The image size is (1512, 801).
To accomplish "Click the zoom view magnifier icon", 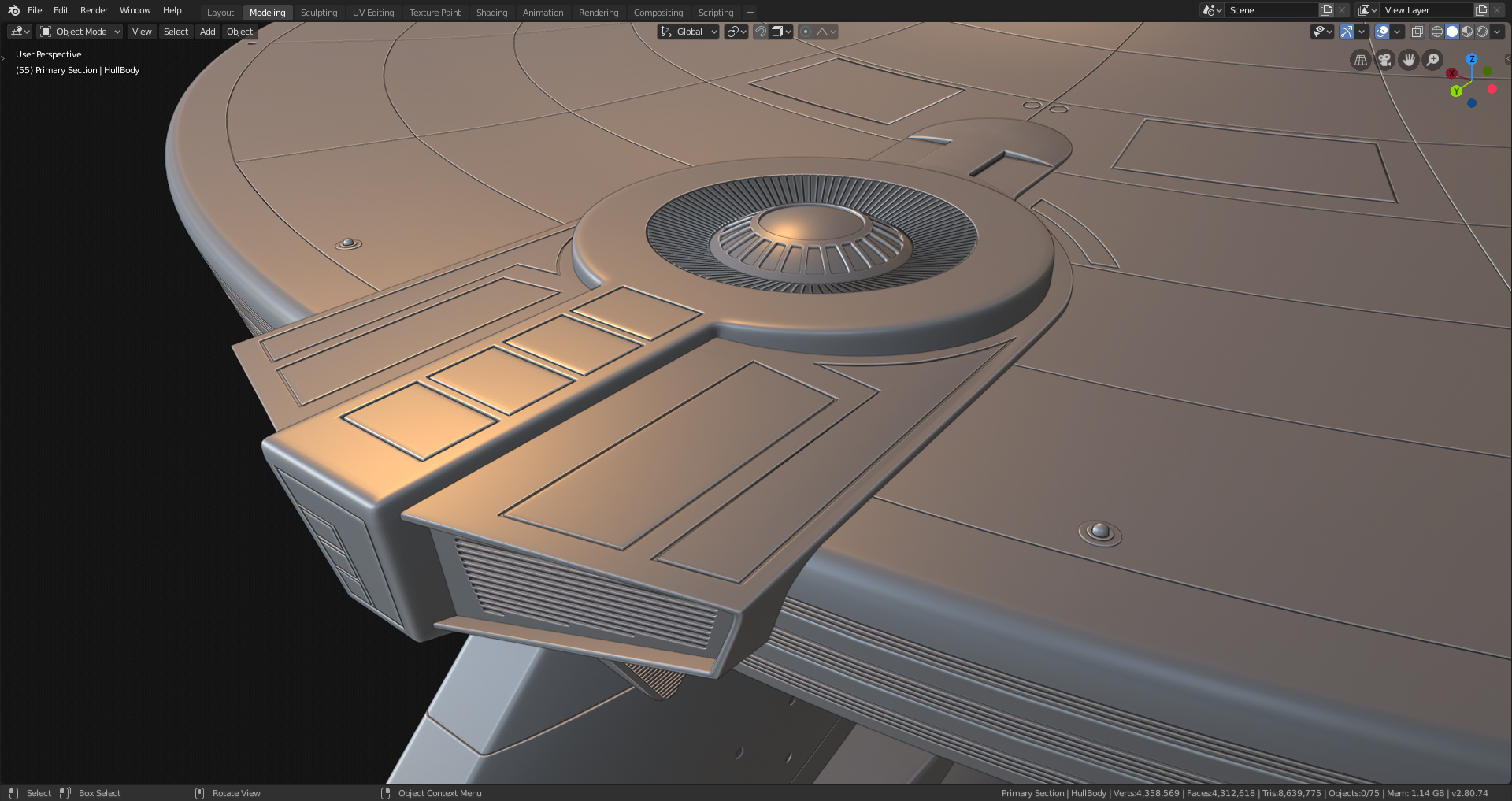I will coord(1433,60).
